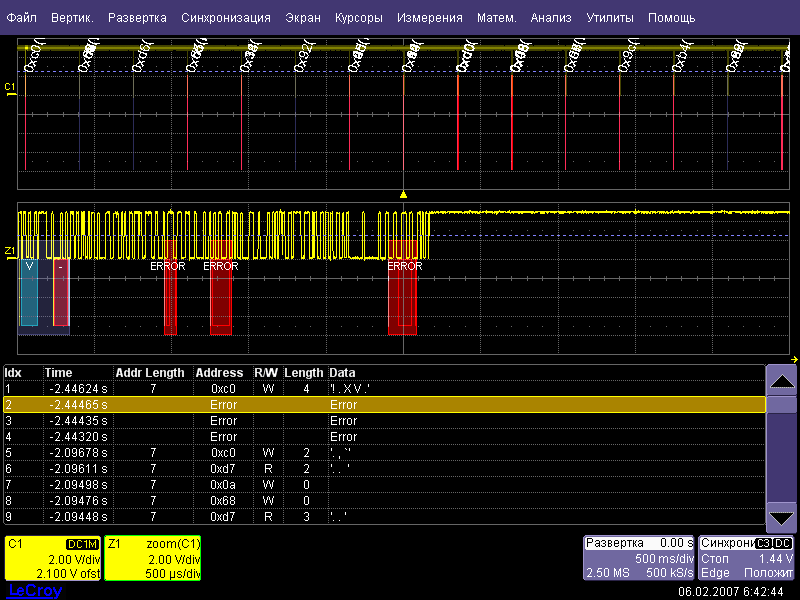Viewport: 800px width, 600px height.
Task: Open the C1 channel descriptor box
Action: pyautogui.click(x=53, y=559)
